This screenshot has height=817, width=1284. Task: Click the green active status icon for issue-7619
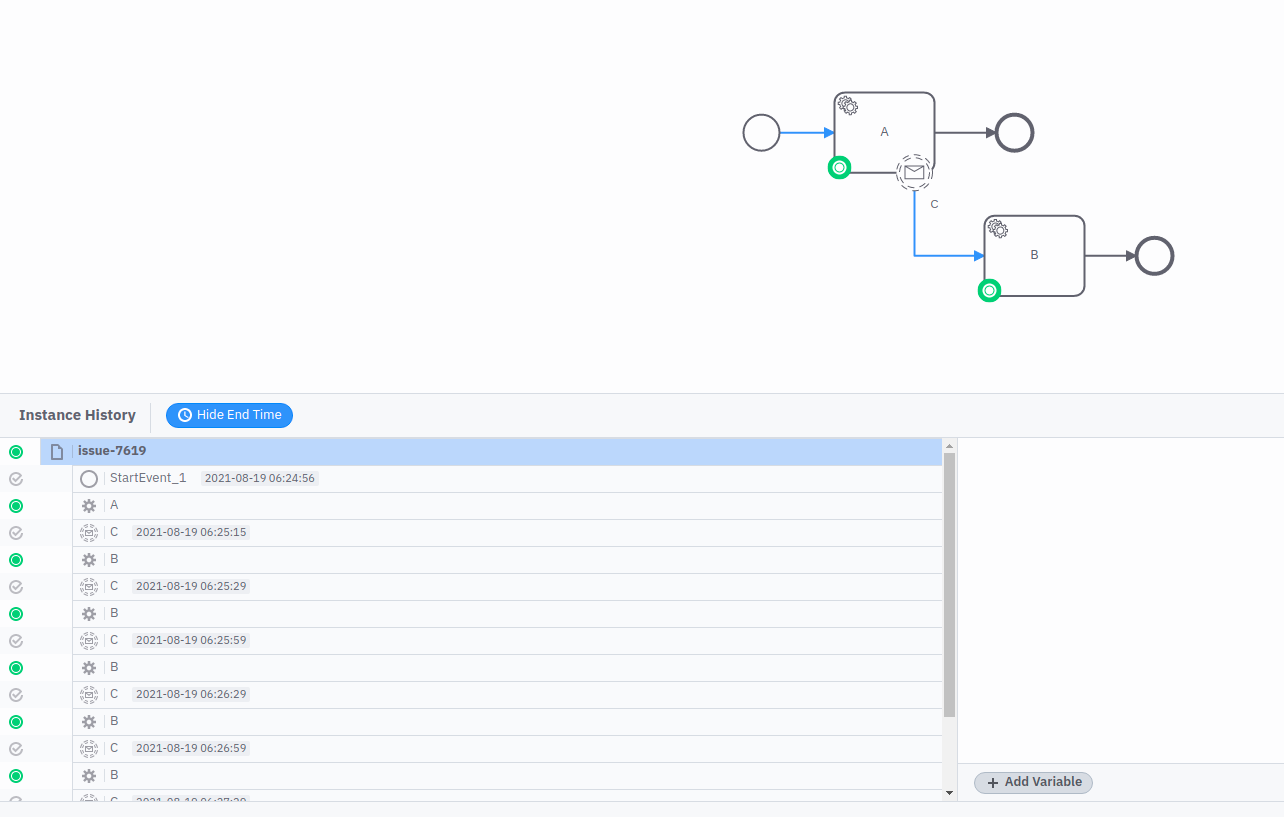click(16, 452)
